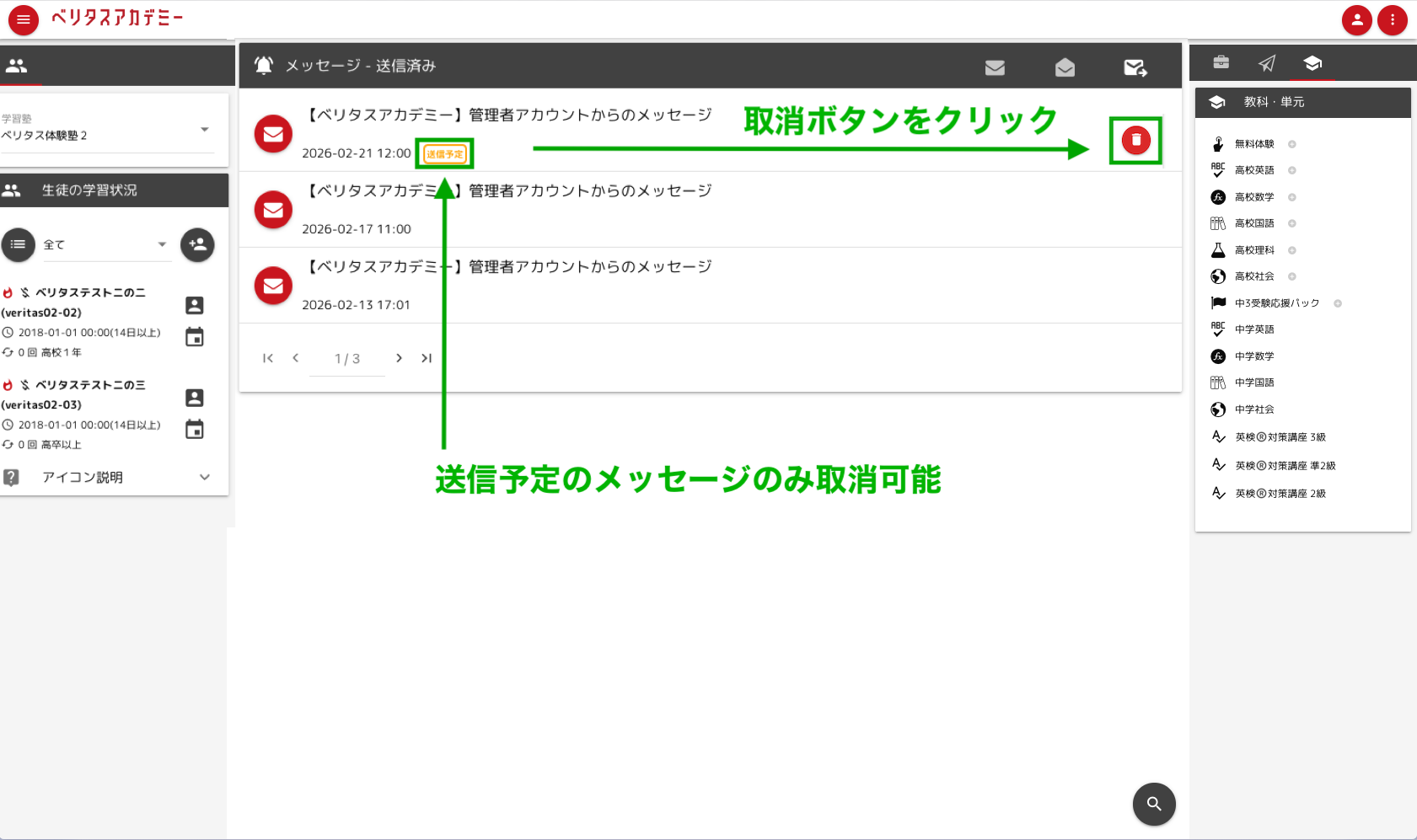1417x840 pixels.
Task: Toggle the circle next to 高校数学
Action: (x=1292, y=196)
